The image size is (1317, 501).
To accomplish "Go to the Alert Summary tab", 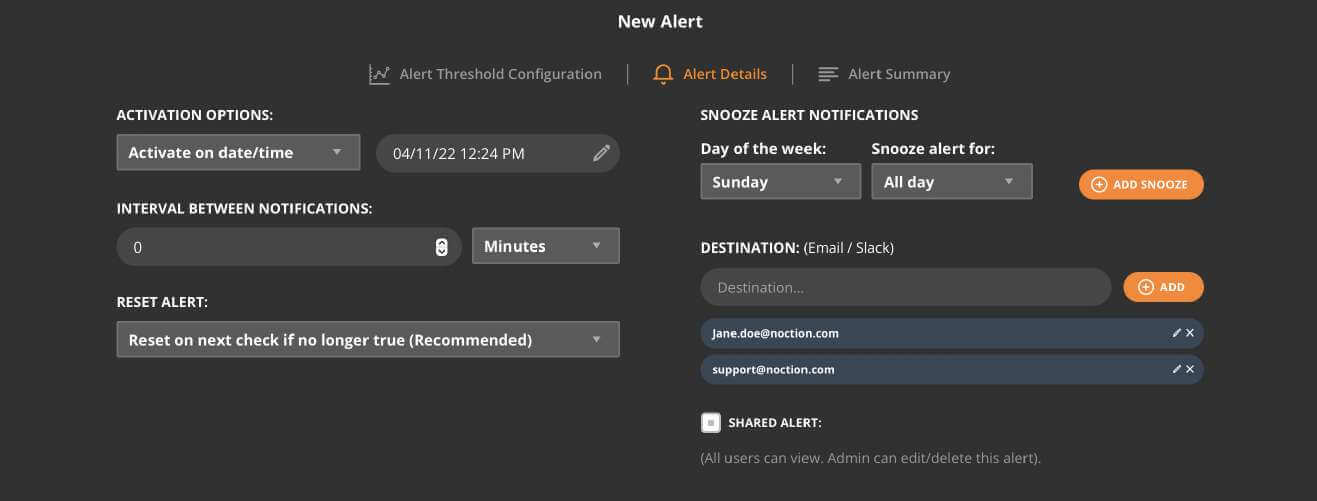I will click(899, 74).
